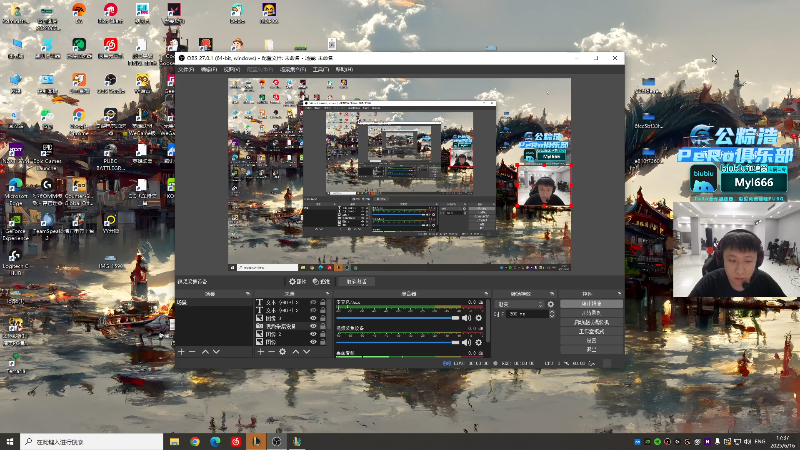Move the scene down in the Scenes dock
Screen dimensions: 800x450
[x=216, y=352]
